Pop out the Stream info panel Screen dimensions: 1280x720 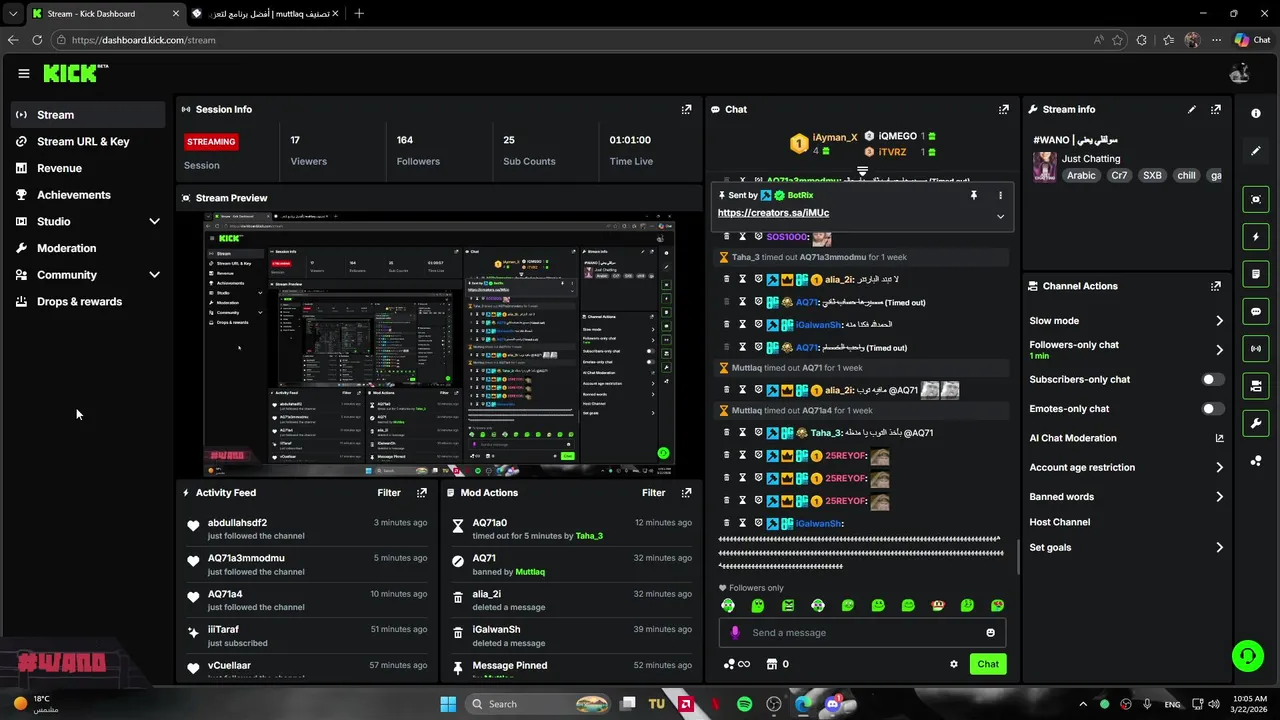(x=1216, y=109)
